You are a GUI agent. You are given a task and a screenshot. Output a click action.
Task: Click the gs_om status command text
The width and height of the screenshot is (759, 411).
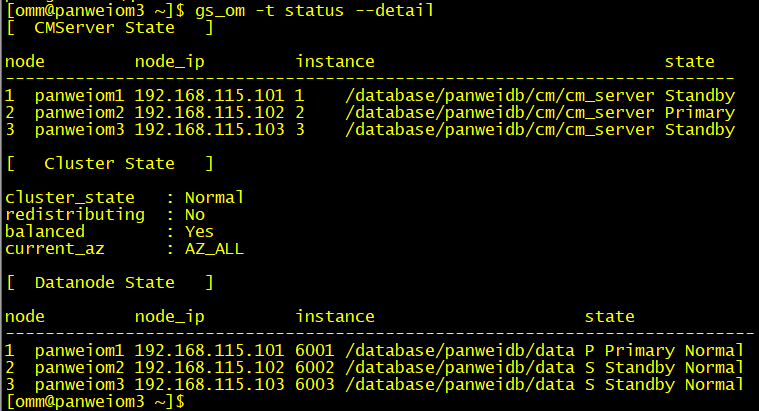(299, 10)
